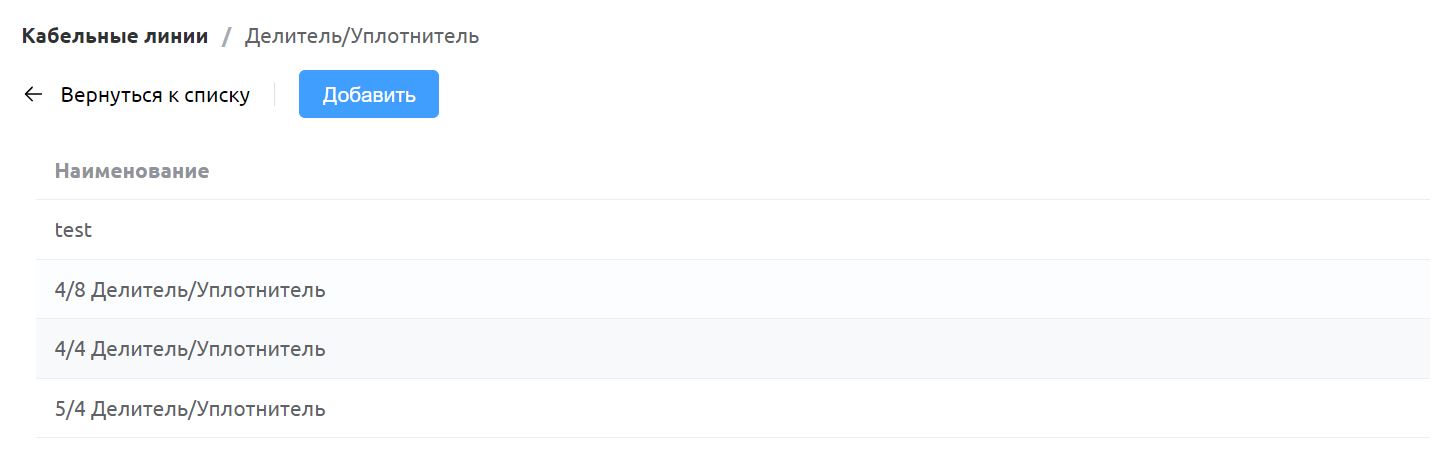Click the word test in the list

tap(73, 230)
